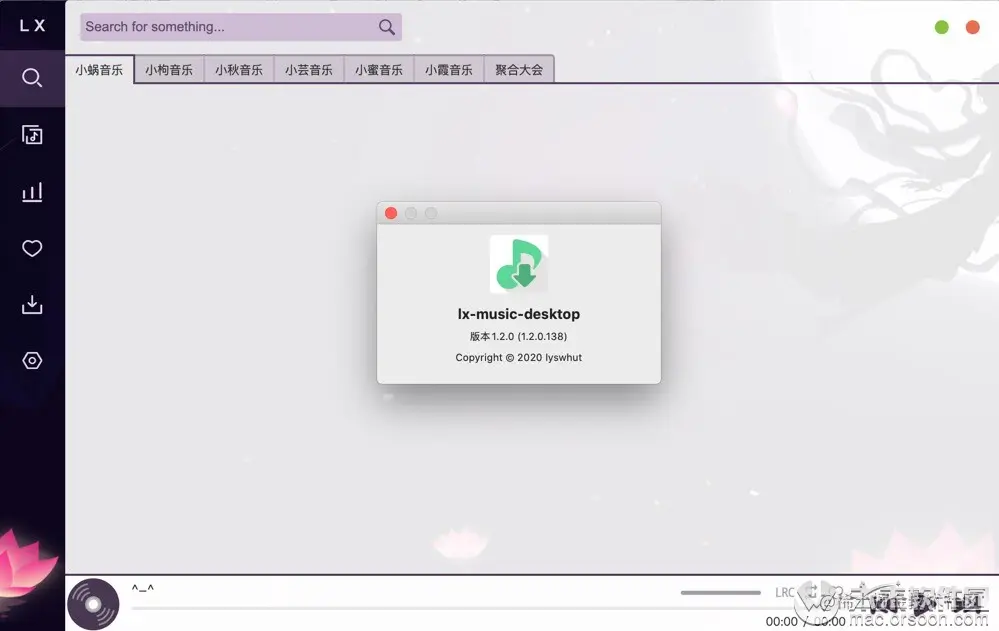
Task: Adjust the volume slider bar
Action: (x=721, y=592)
